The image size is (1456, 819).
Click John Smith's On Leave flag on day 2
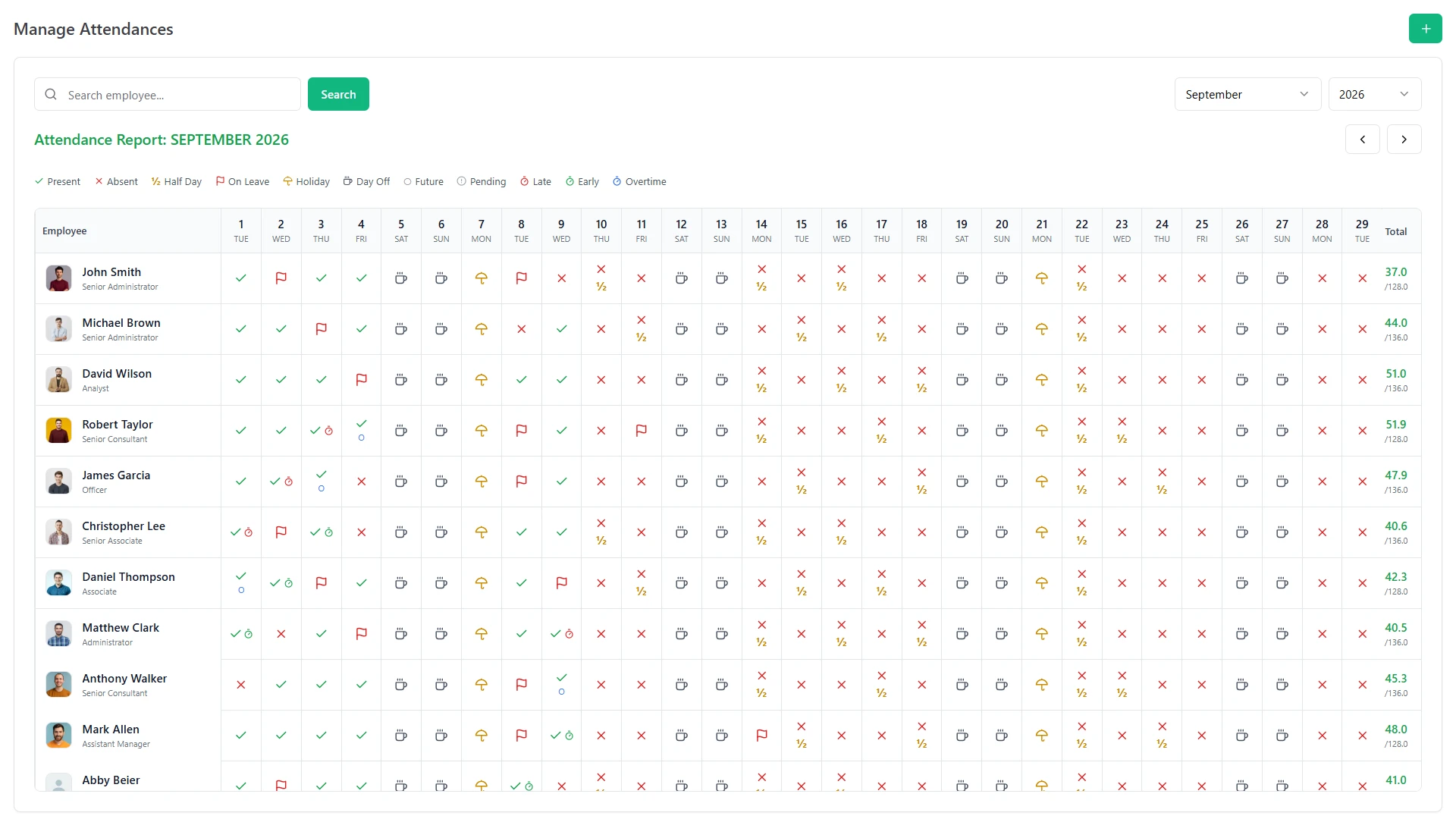281,278
